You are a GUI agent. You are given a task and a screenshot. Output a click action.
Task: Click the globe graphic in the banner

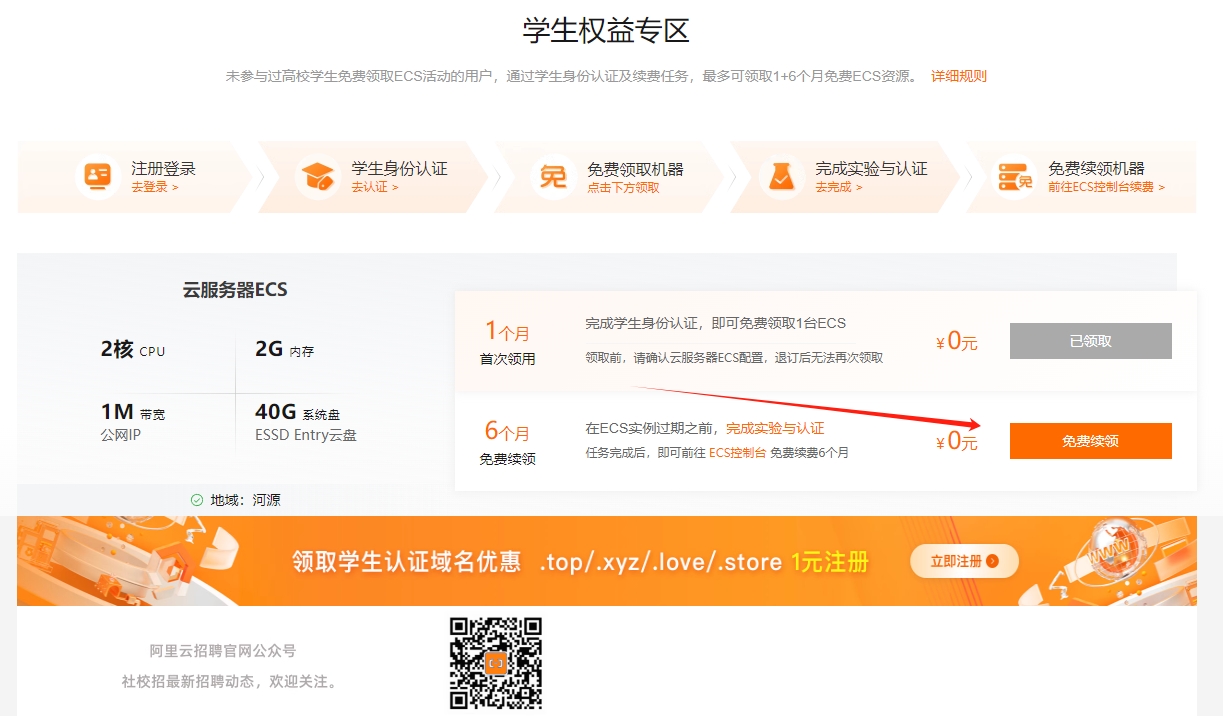[1115, 548]
